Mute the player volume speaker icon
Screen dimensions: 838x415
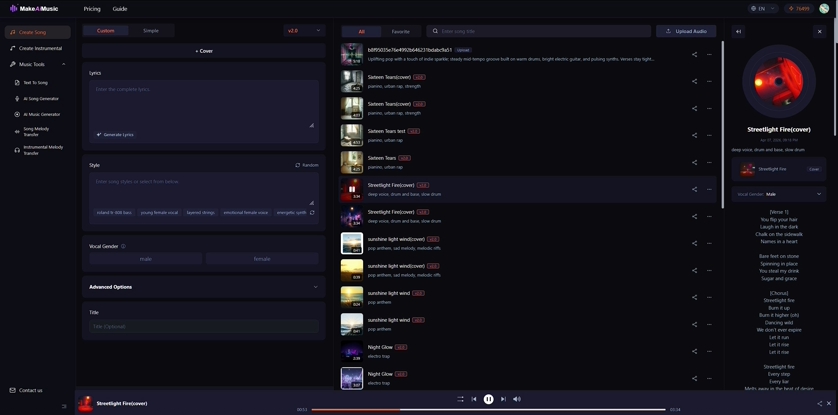coord(517,399)
